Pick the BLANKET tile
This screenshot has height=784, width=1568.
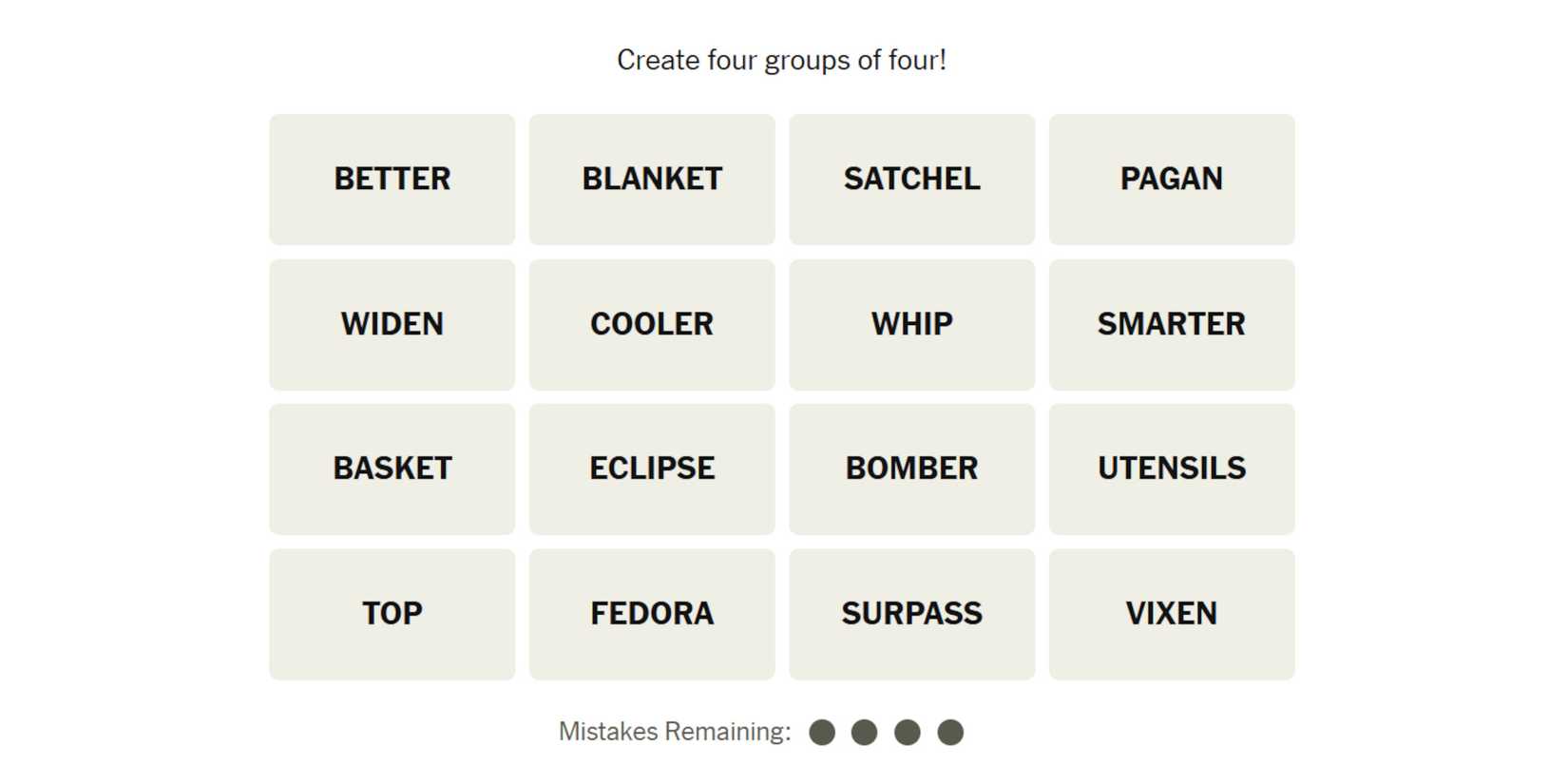tap(652, 180)
